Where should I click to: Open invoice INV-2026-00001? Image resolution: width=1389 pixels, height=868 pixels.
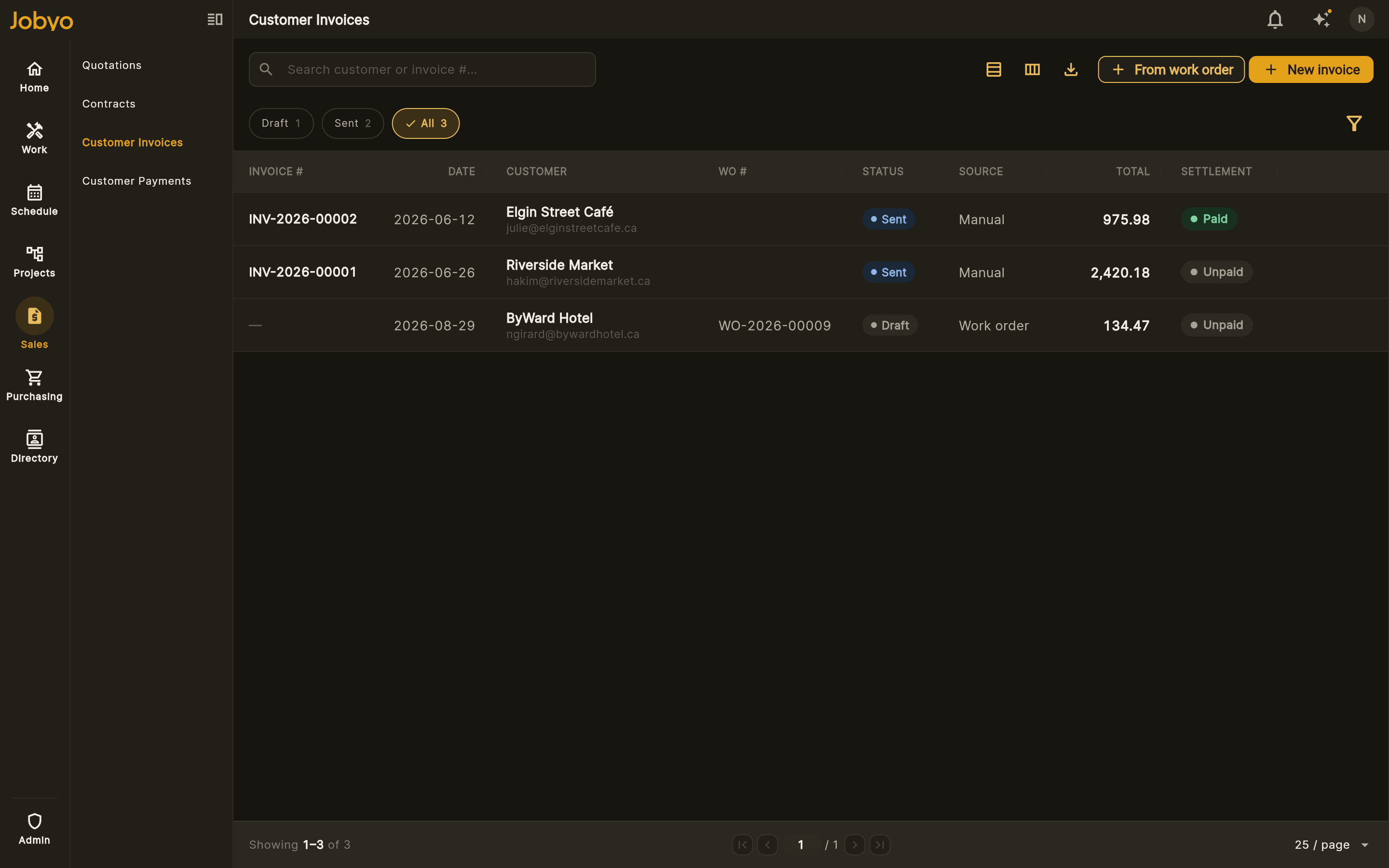pos(302,272)
